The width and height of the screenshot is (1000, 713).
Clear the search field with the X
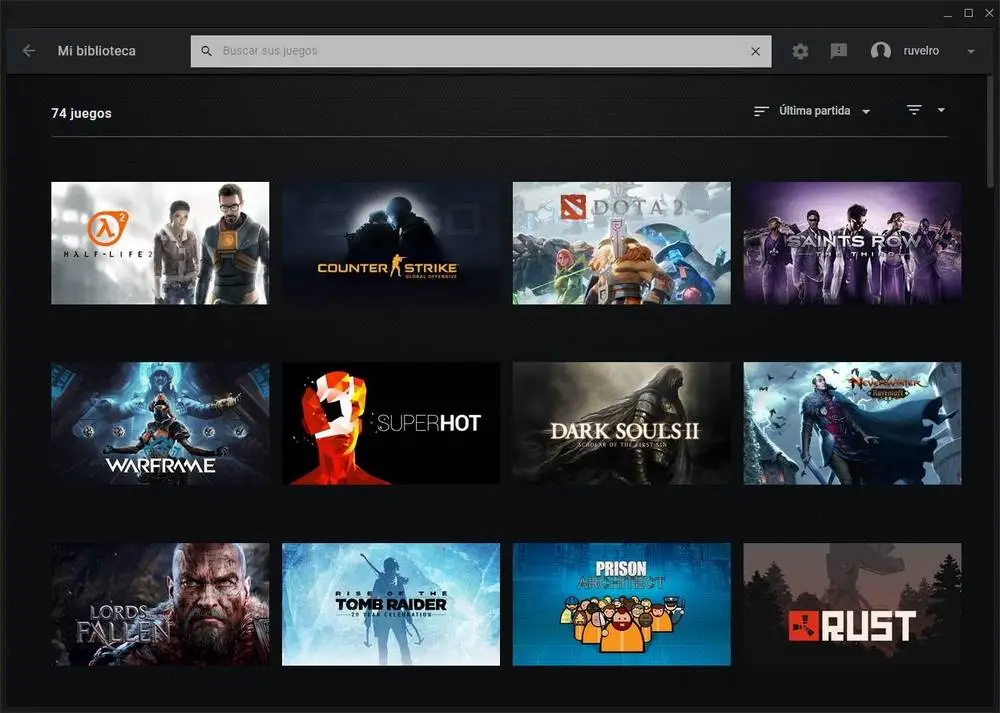coord(755,51)
